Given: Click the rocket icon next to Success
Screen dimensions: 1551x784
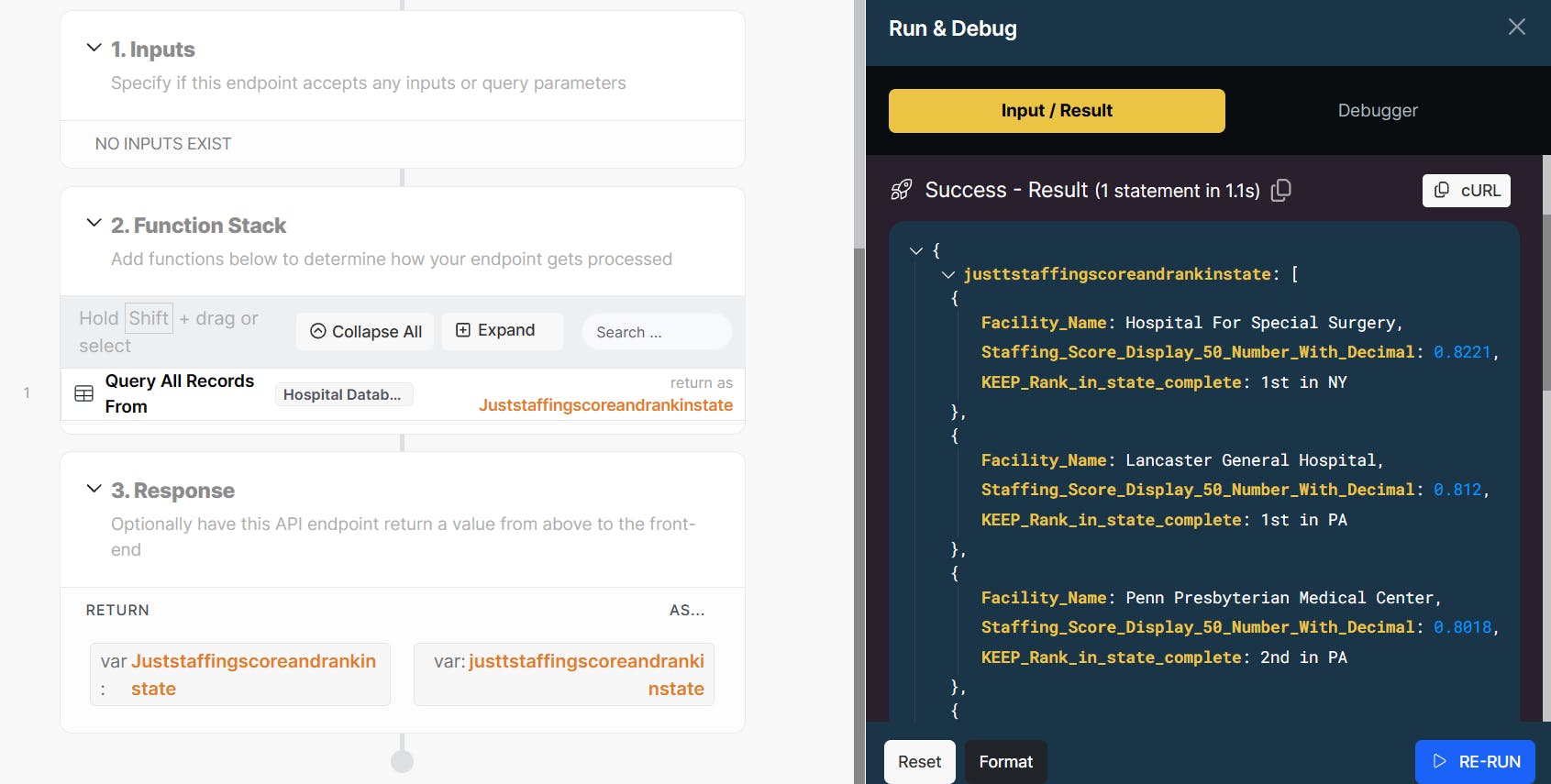Looking at the screenshot, I should [902, 190].
